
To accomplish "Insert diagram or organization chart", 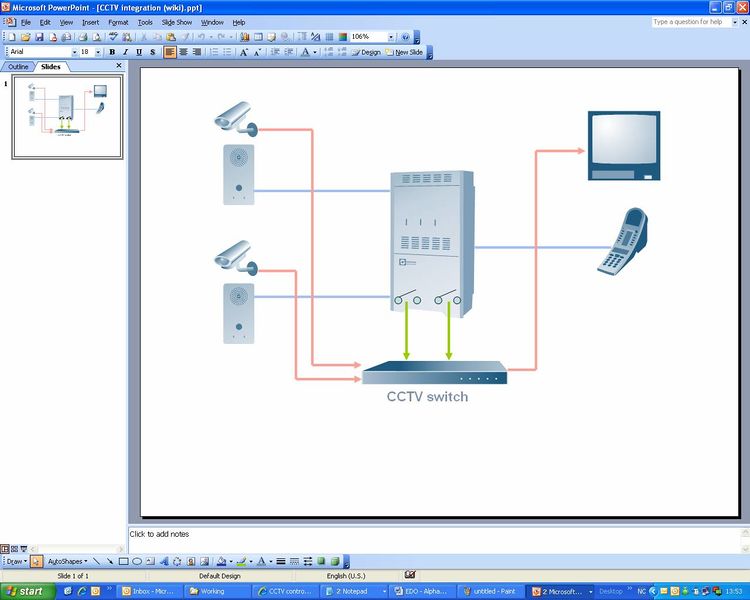I will tap(177, 561).
